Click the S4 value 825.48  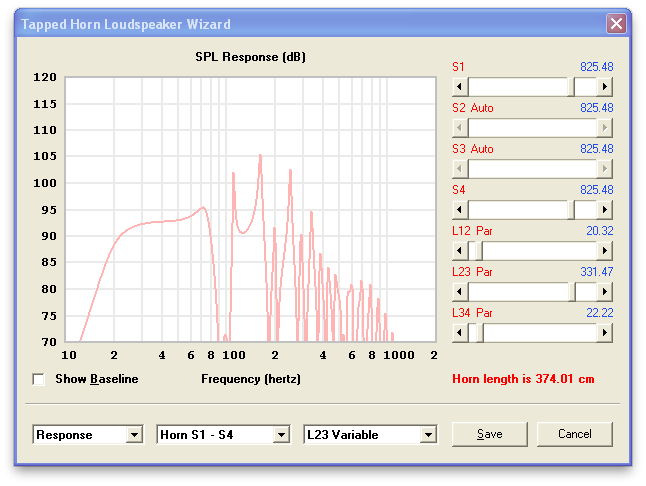tap(597, 190)
